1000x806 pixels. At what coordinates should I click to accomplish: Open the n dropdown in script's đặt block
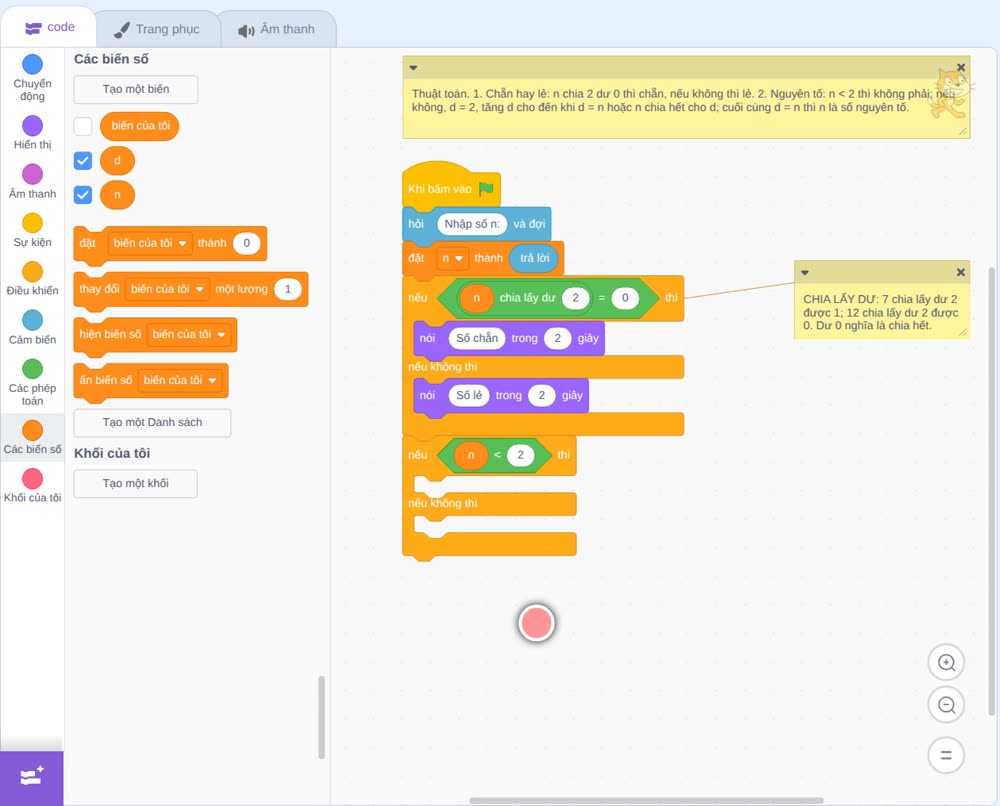click(452, 258)
